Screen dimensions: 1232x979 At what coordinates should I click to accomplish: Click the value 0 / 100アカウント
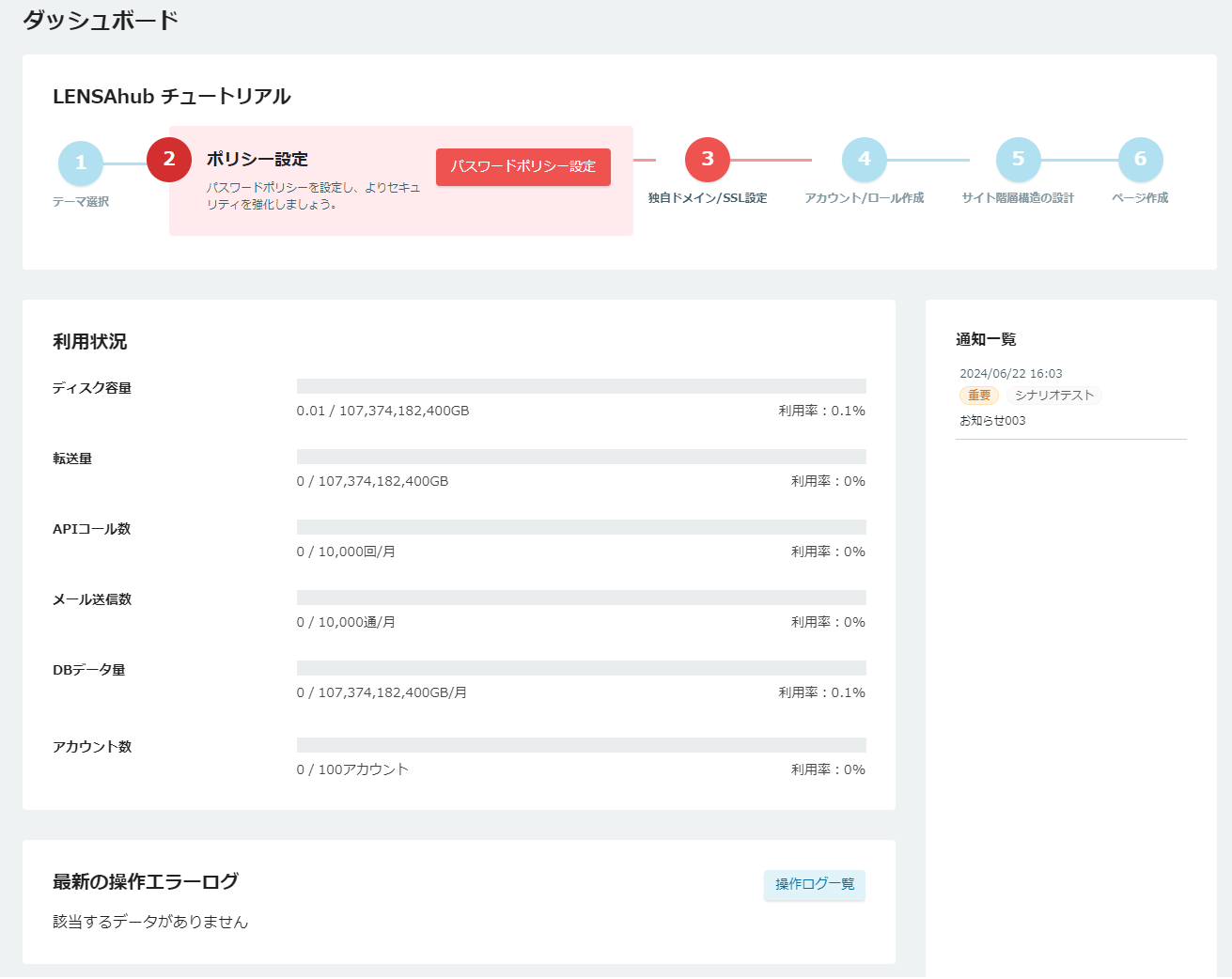(352, 769)
